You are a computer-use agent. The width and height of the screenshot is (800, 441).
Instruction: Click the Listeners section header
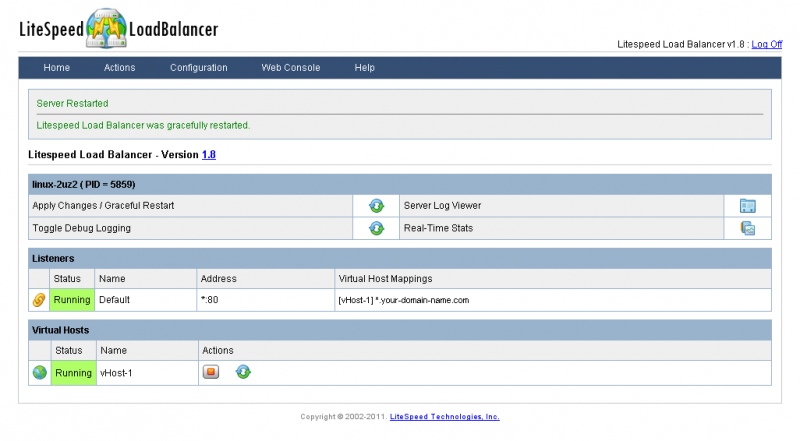pyautogui.click(x=399, y=258)
